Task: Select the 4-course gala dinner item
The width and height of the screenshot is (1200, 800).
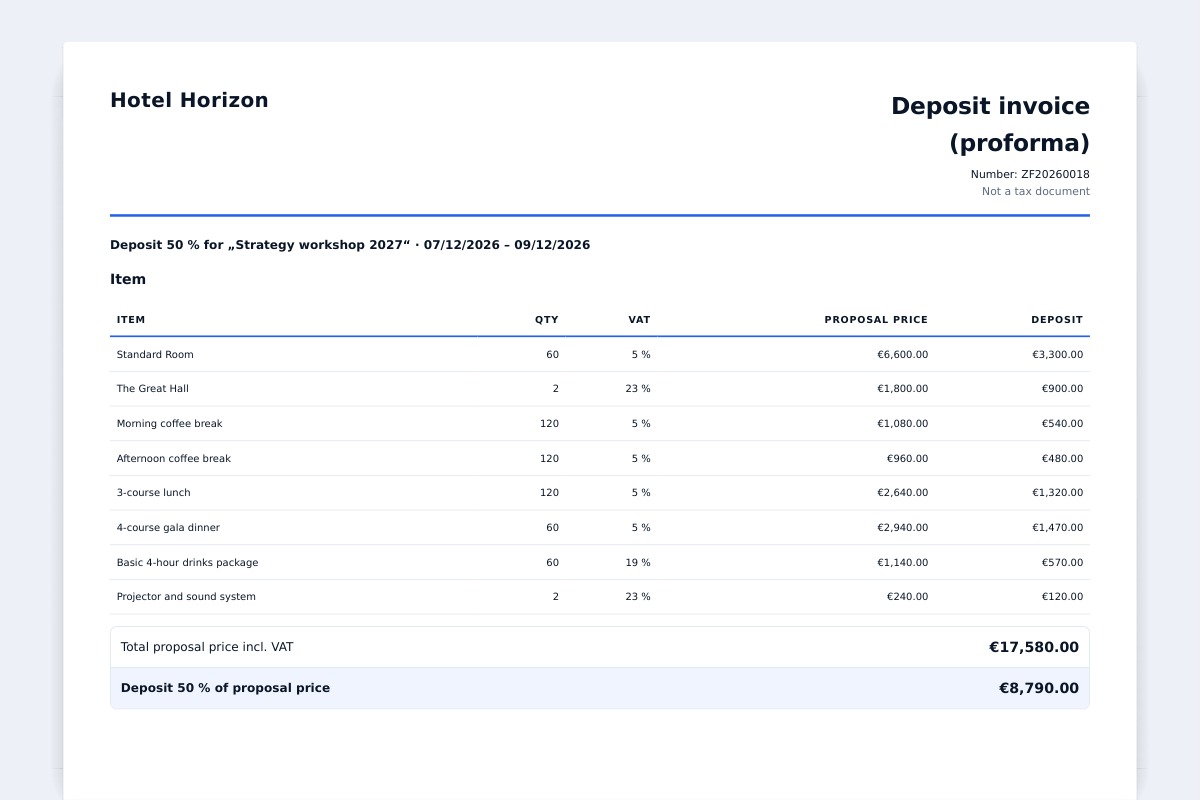Action: (x=168, y=527)
